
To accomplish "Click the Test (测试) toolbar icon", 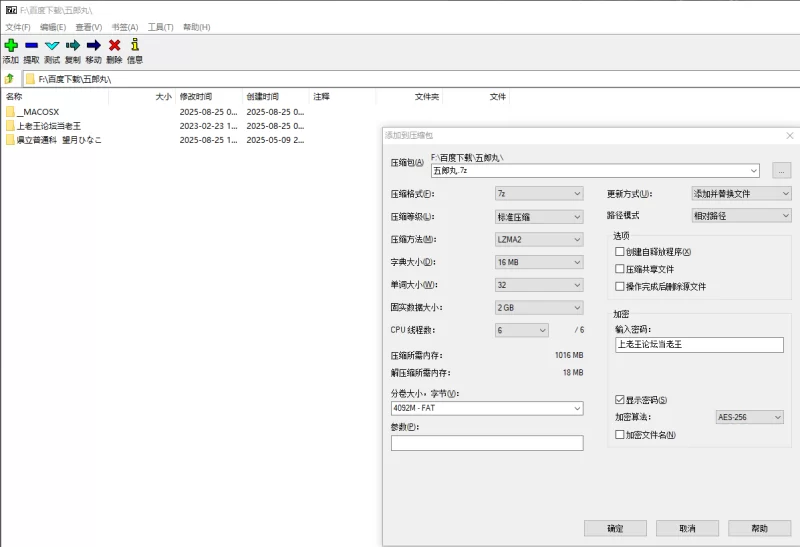I will click(x=52, y=45).
